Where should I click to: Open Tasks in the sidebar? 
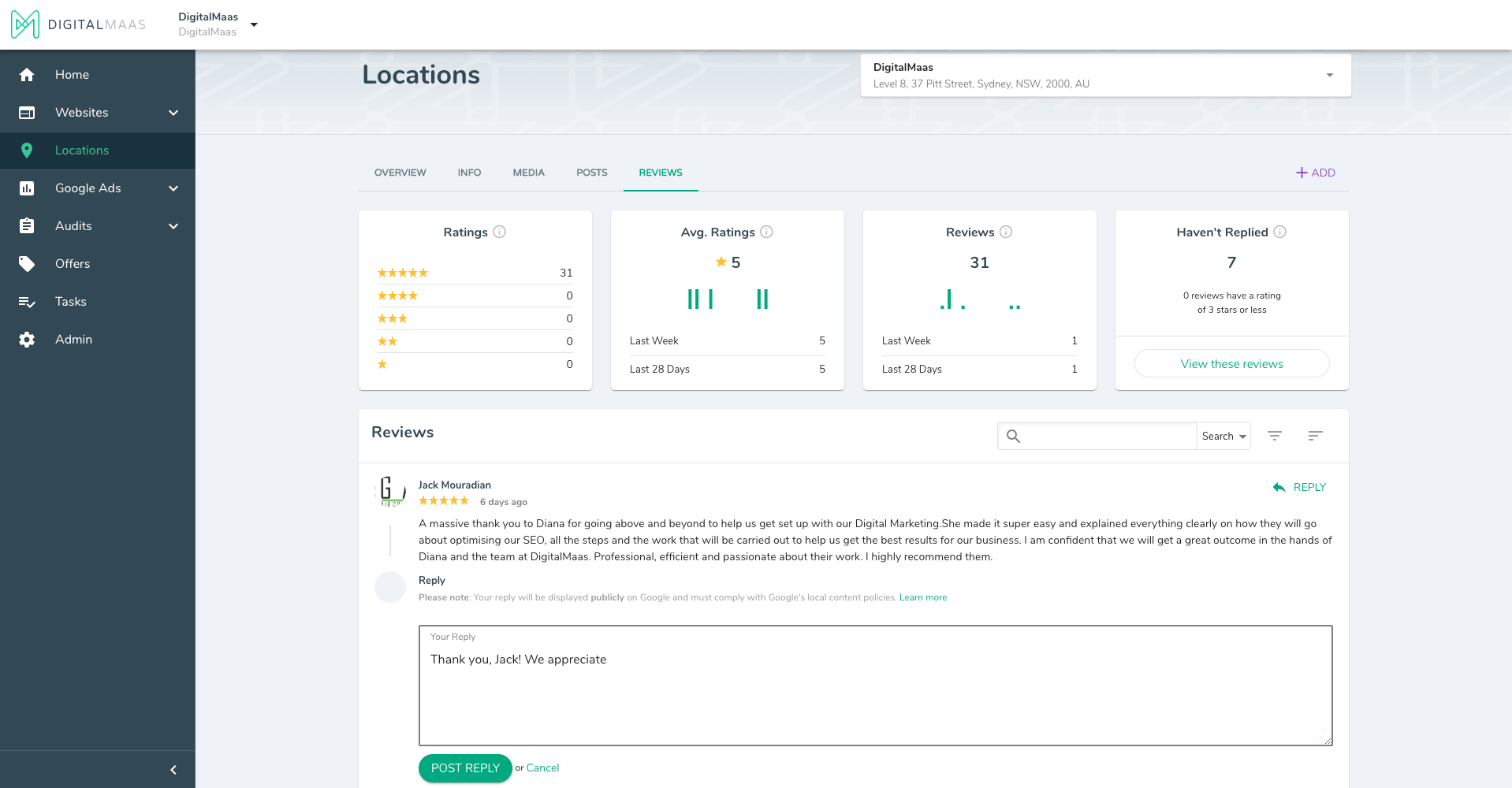(x=98, y=302)
